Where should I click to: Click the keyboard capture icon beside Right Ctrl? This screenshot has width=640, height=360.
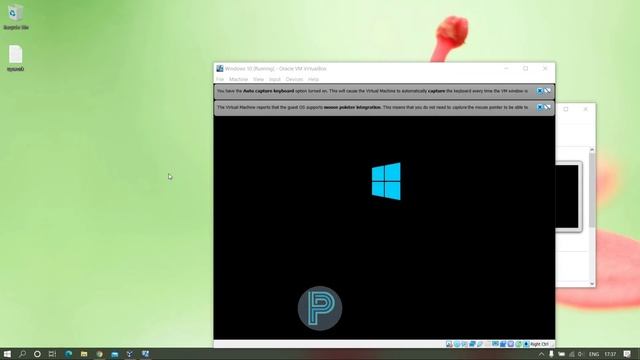pos(526,344)
